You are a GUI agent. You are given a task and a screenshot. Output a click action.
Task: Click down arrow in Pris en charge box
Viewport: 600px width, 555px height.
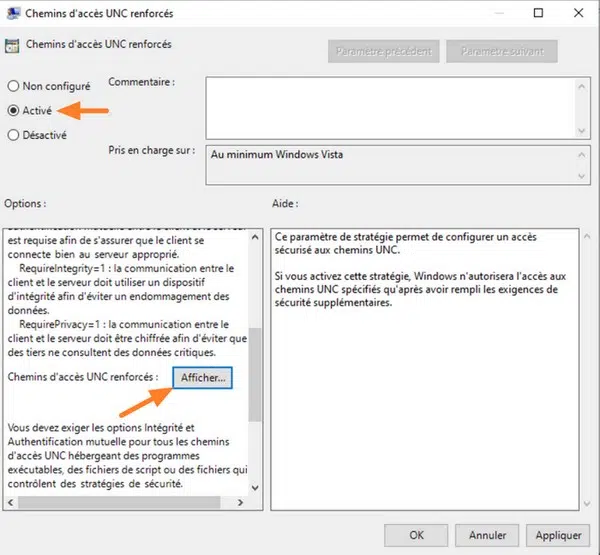coord(582,176)
